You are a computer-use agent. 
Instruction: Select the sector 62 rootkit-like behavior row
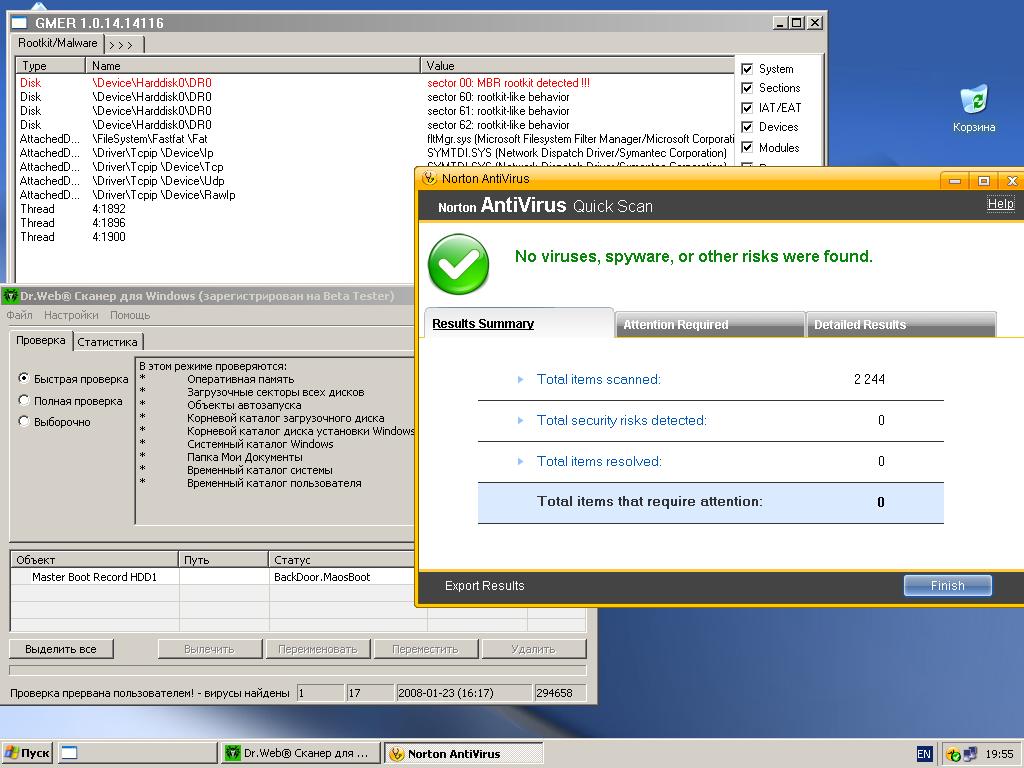point(375,125)
